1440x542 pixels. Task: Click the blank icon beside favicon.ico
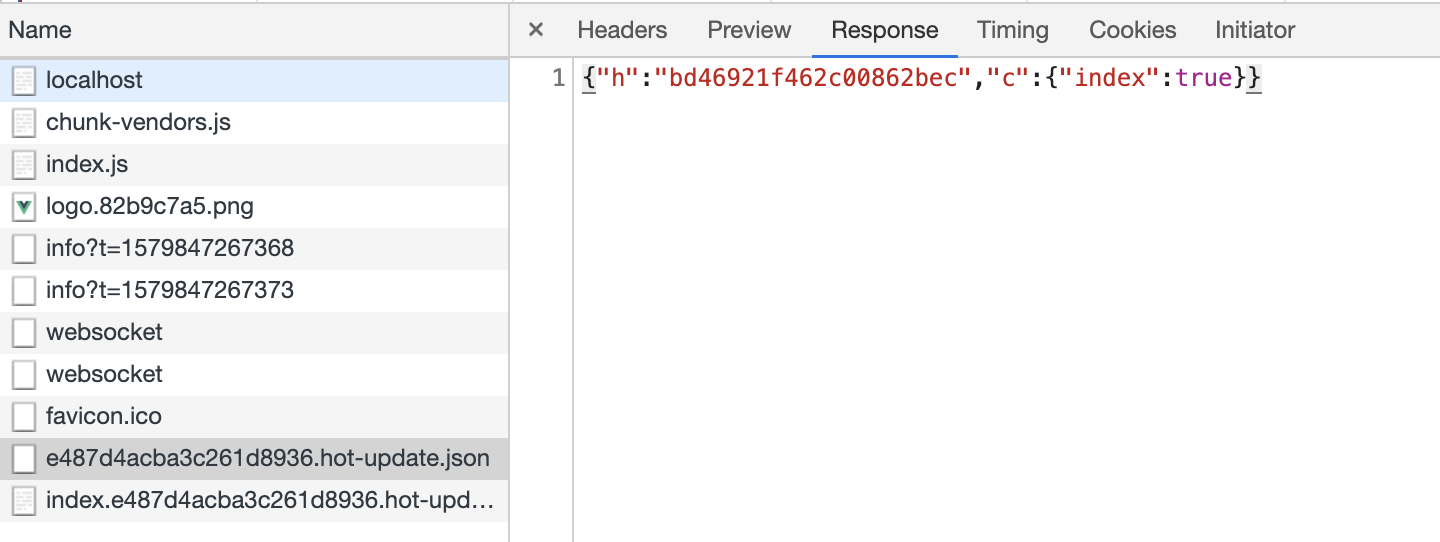pos(24,417)
